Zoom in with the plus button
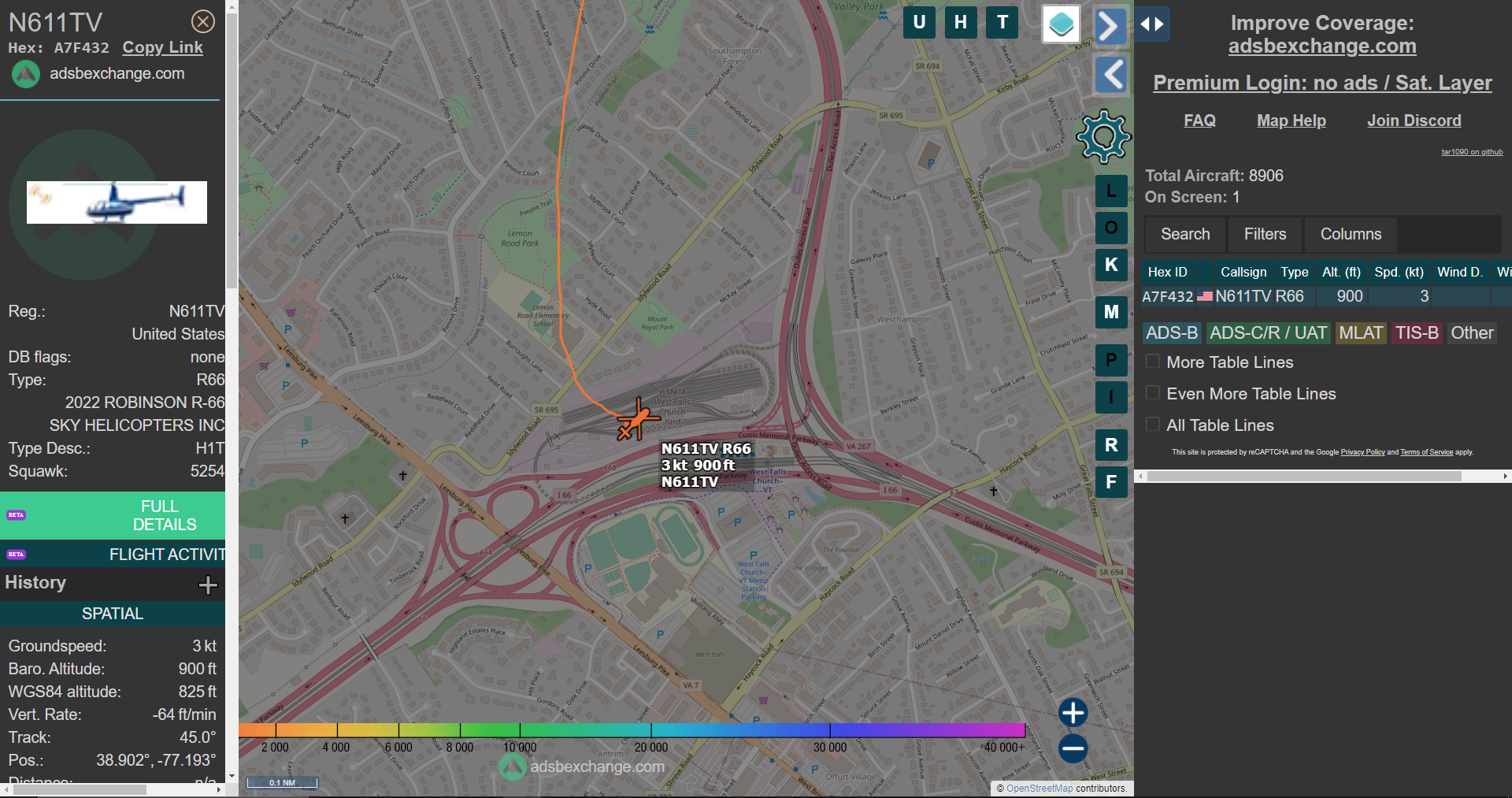 click(1073, 713)
